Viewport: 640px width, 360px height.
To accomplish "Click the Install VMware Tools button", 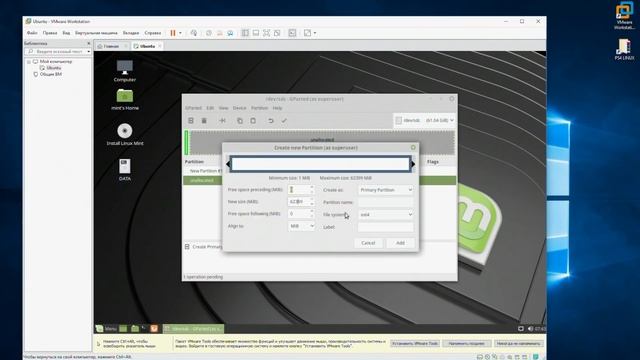I will point(415,344).
